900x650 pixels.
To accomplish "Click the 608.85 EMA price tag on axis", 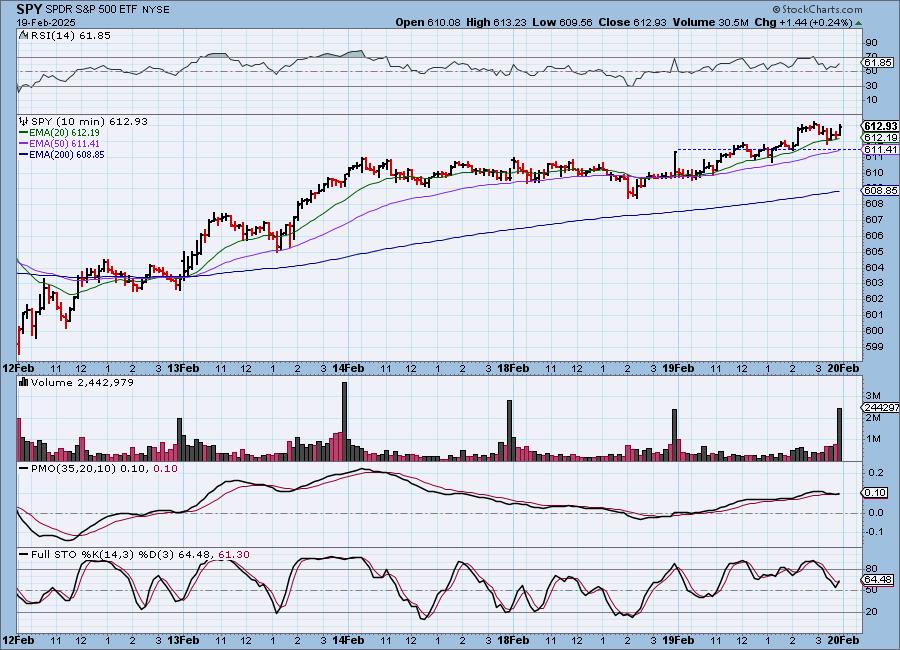I will (880, 190).
